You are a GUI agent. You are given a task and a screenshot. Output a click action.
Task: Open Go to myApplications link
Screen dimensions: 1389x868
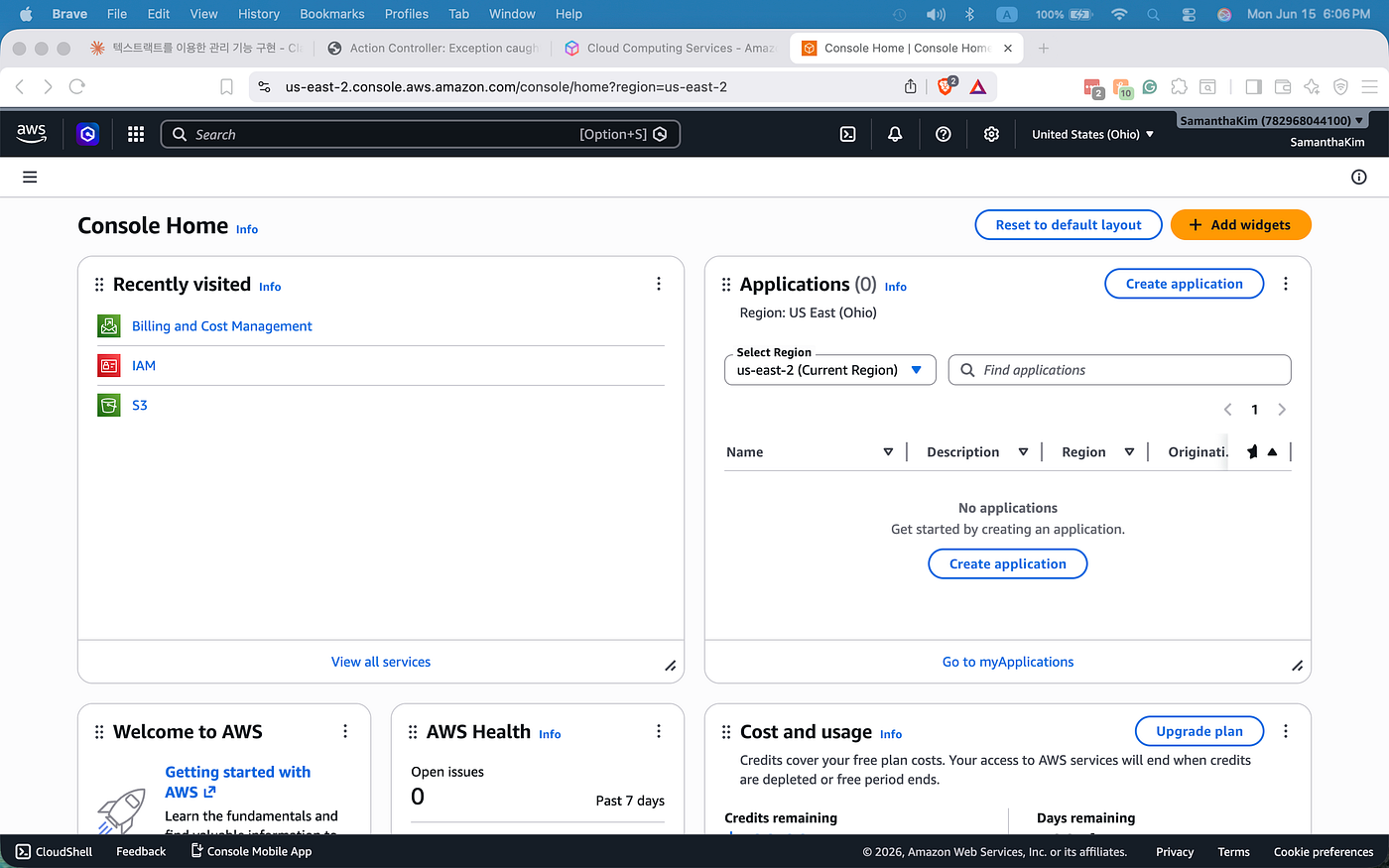point(1008,662)
